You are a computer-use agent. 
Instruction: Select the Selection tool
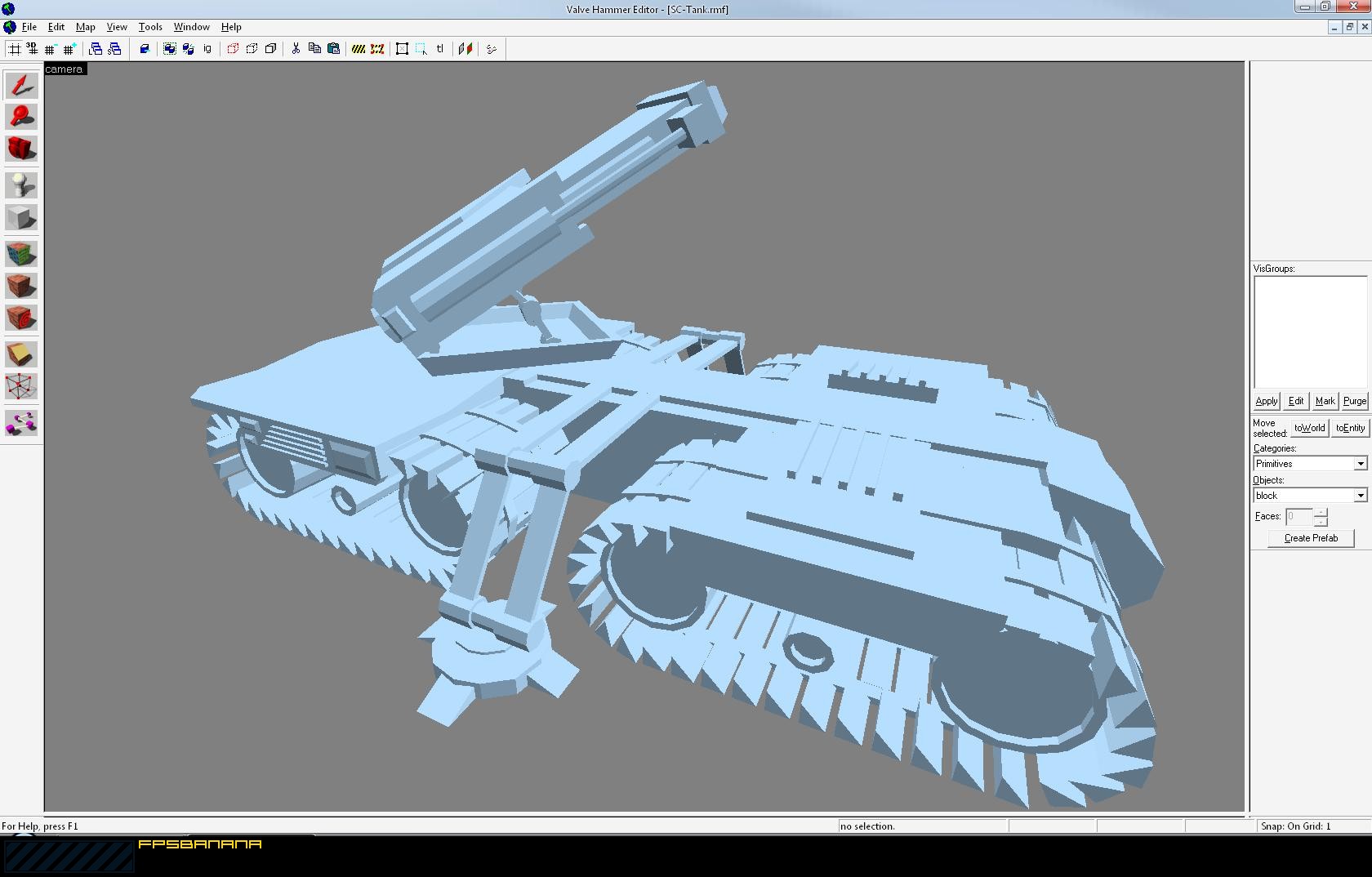click(x=20, y=83)
